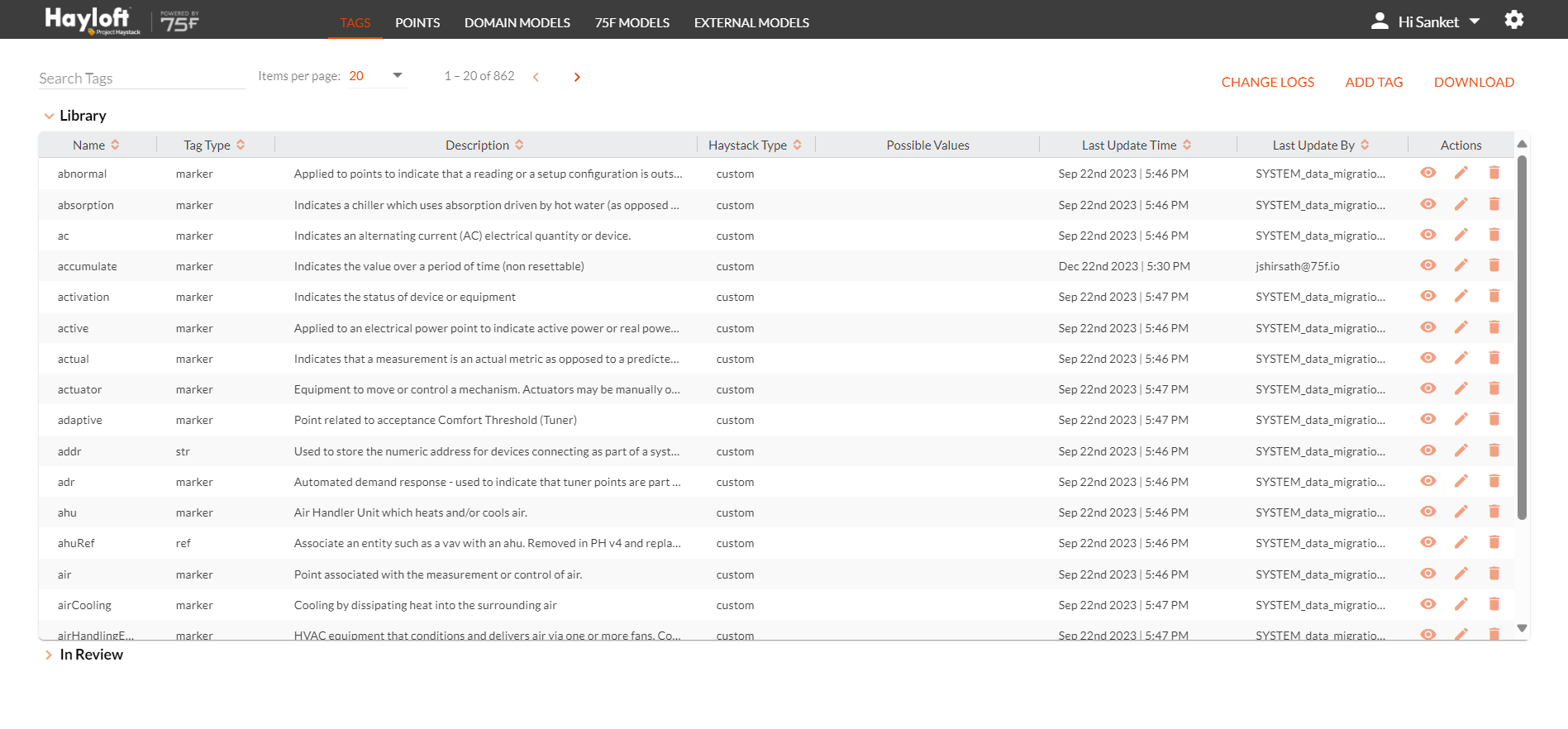Delete the ac tag
1568x729 pixels.
(1494, 235)
